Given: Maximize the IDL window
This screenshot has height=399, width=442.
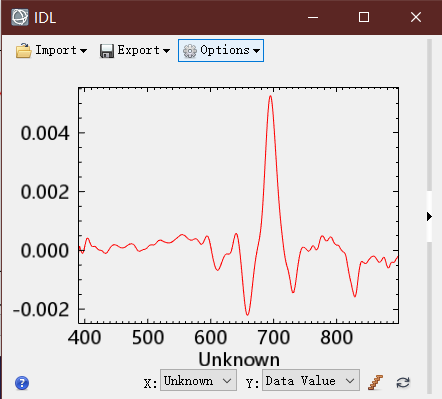Looking at the screenshot, I should (x=364, y=17).
